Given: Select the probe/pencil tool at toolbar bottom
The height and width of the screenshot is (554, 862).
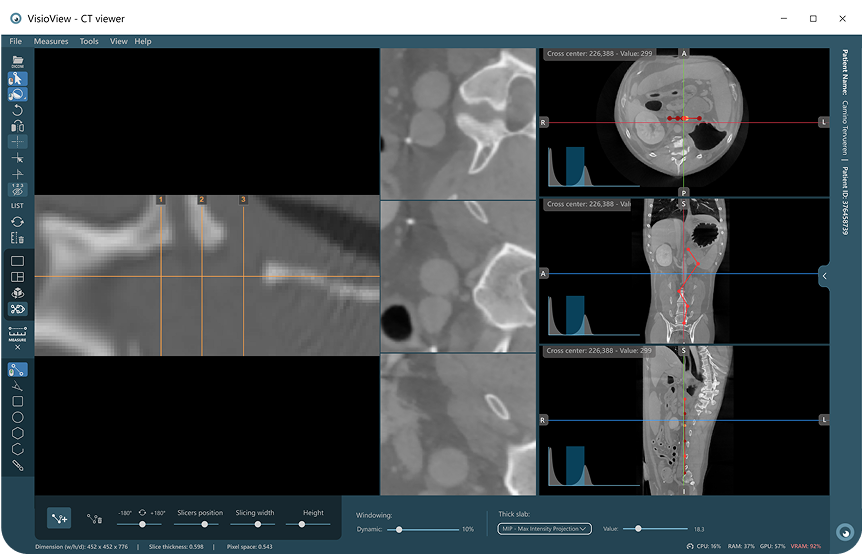Looking at the screenshot, I should click(x=18, y=466).
